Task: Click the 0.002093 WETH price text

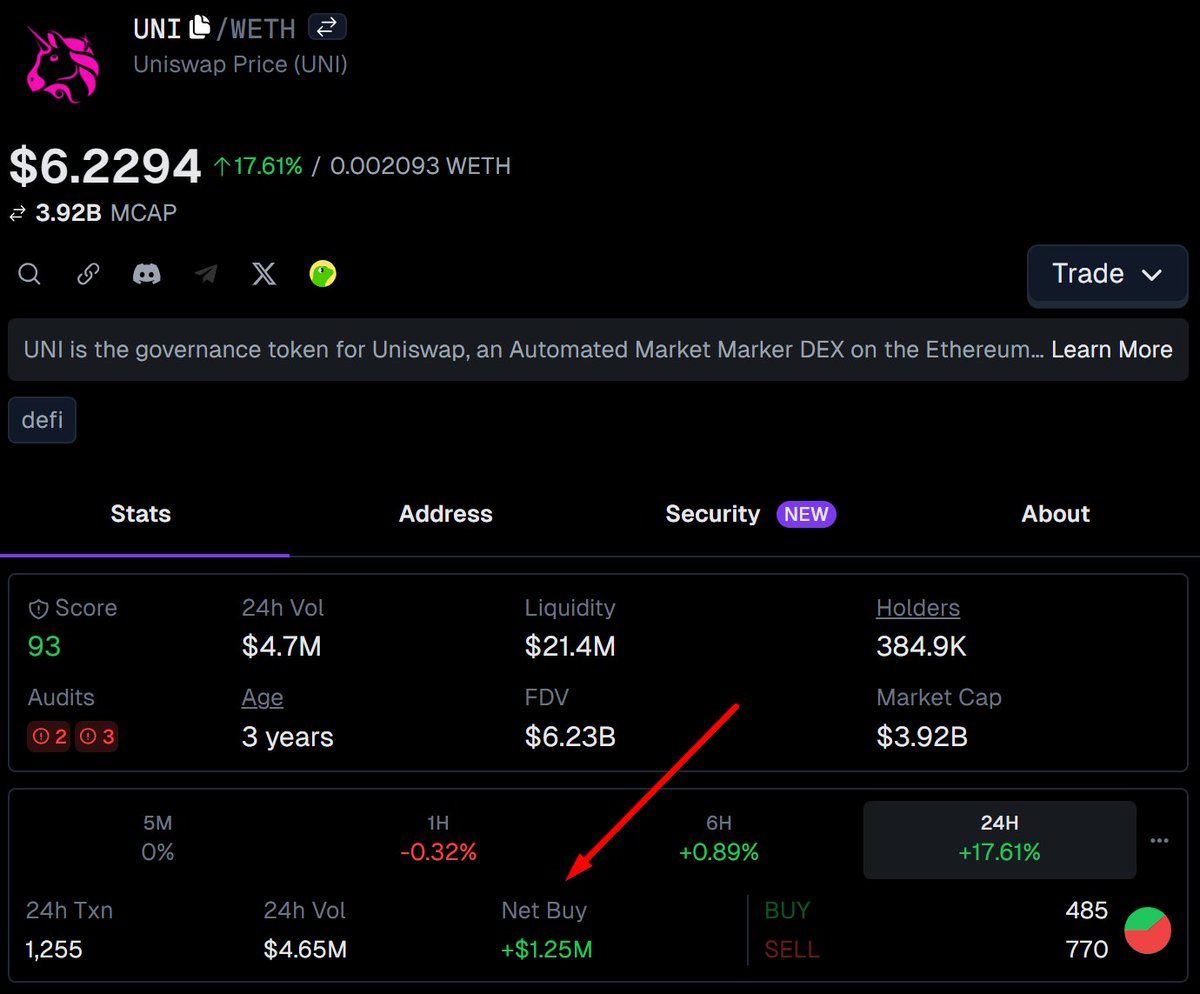Action: point(420,166)
